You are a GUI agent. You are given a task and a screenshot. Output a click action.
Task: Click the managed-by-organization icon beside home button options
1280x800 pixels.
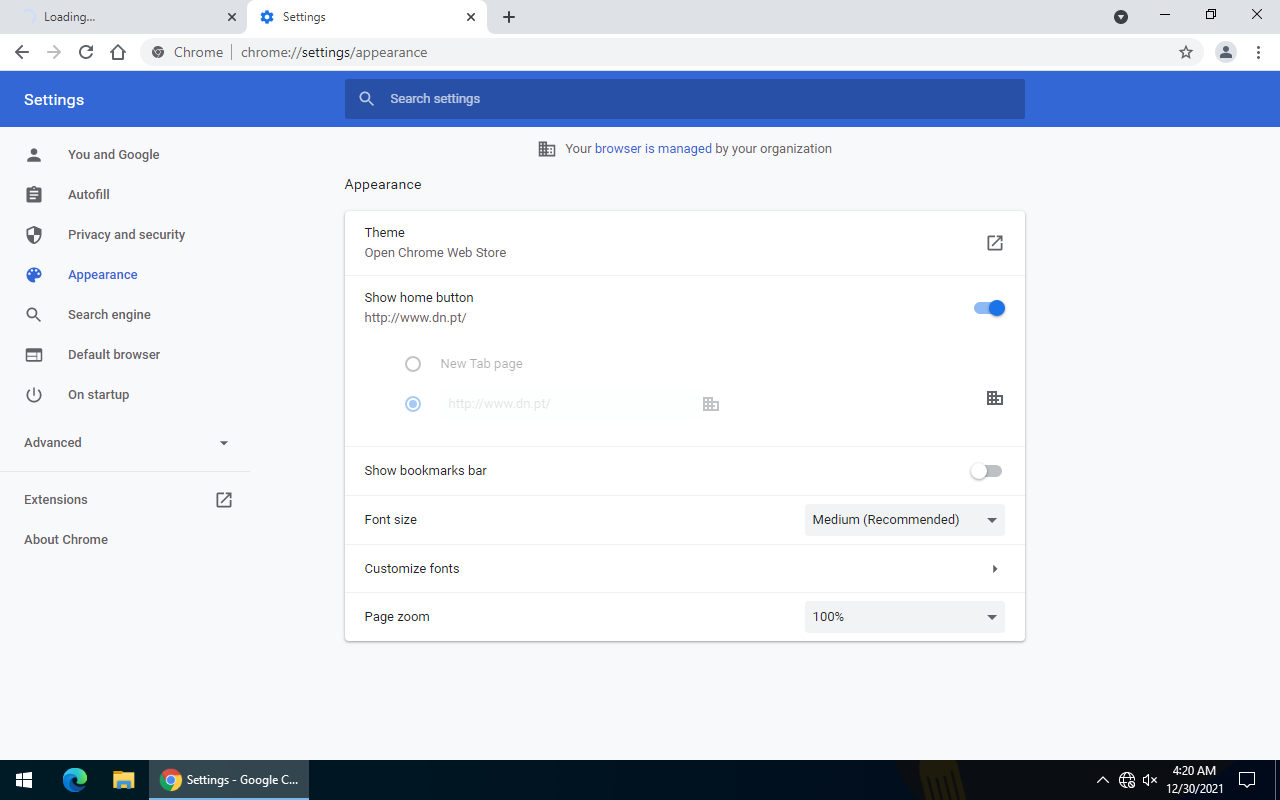tap(994, 398)
